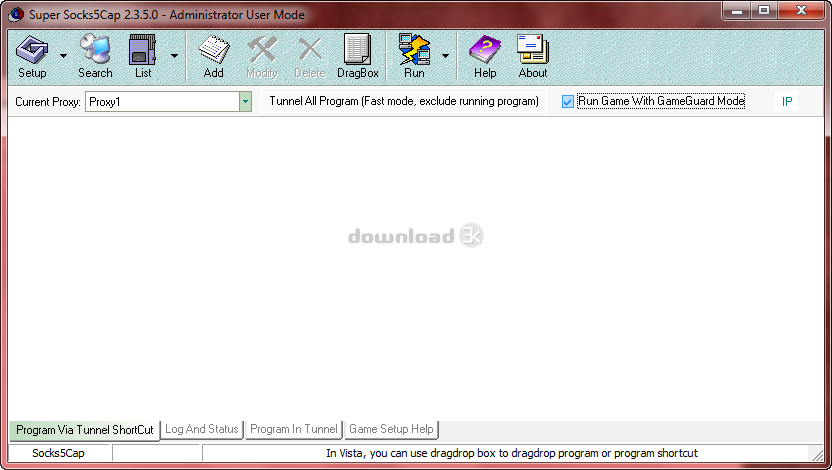The width and height of the screenshot is (832, 470).
Task: Switch to Log And Status tab
Action: coord(202,429)
